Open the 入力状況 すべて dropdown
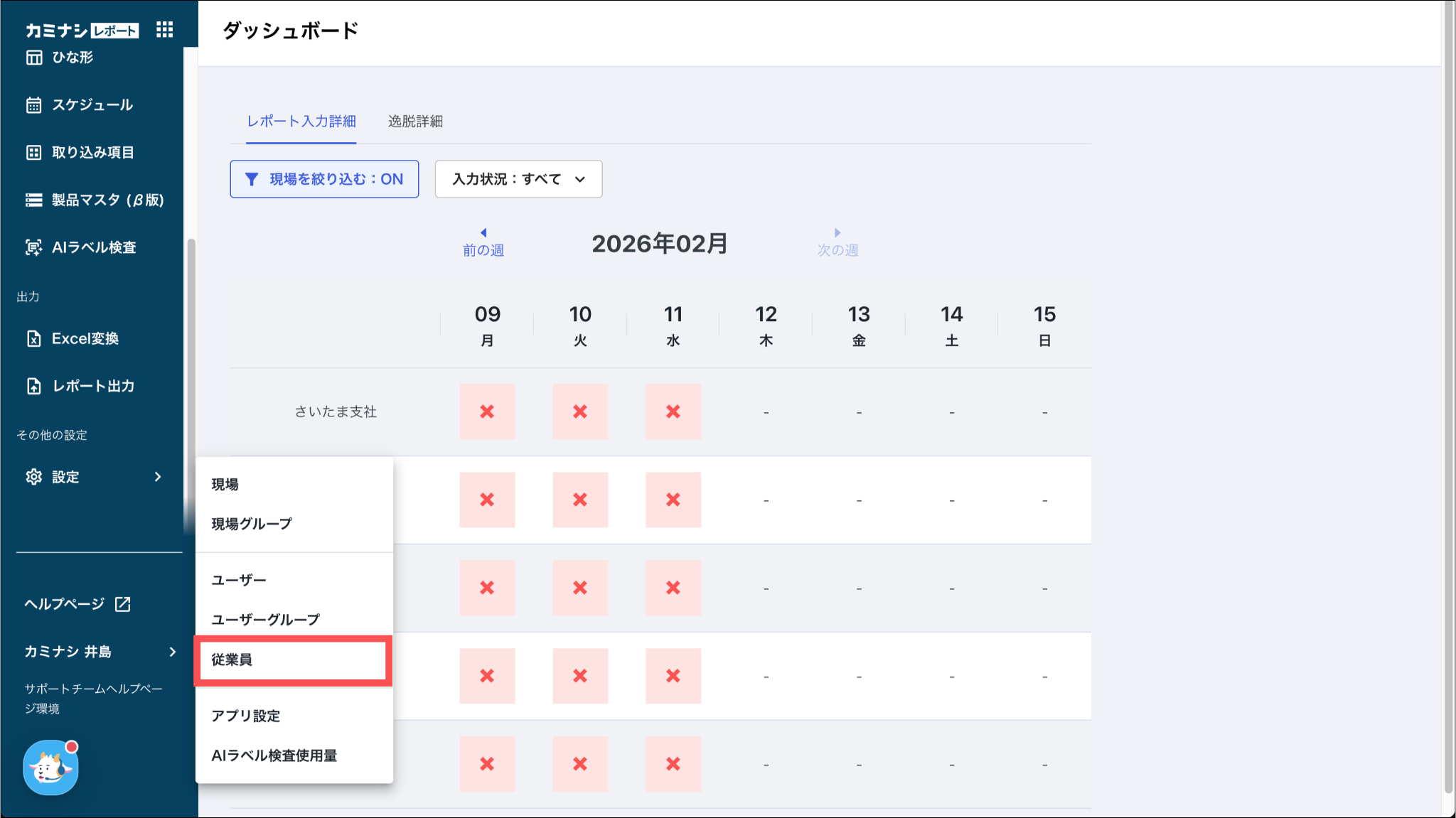The image size is (1456, 818). click(518, 179)
